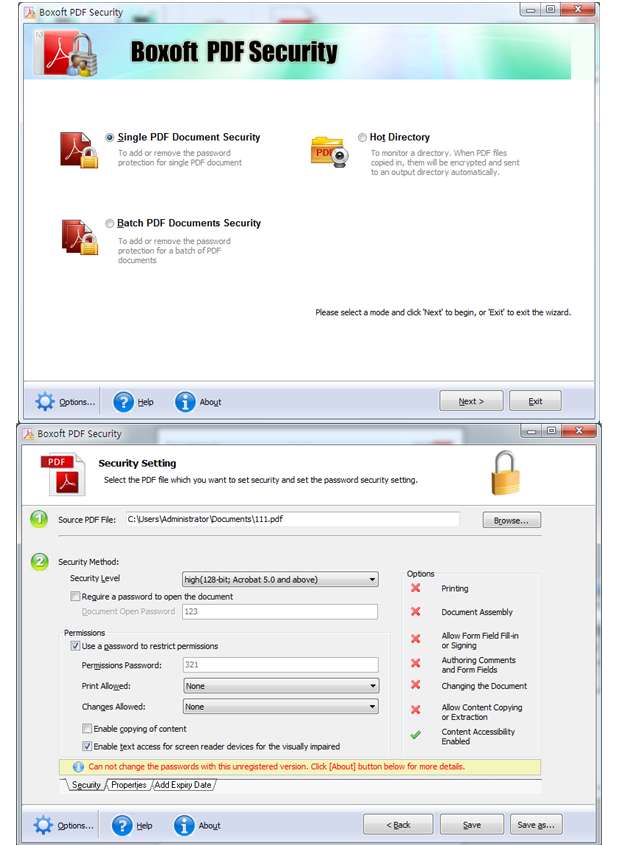The image size is (620, 845).
Task: Click the Permissions Password field
Action: (280, 665)
